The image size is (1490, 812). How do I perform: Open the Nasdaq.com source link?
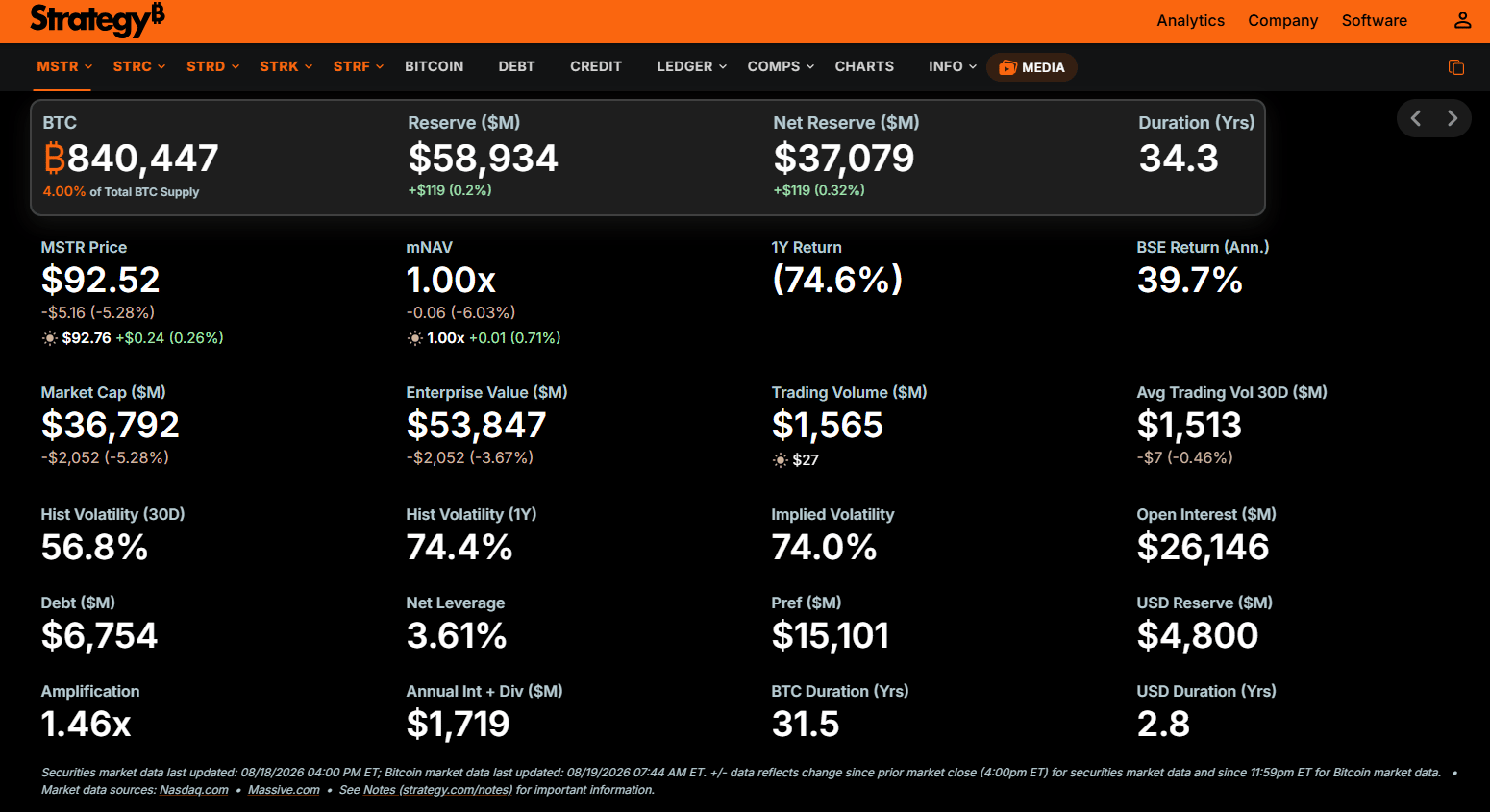pos(194,790)
